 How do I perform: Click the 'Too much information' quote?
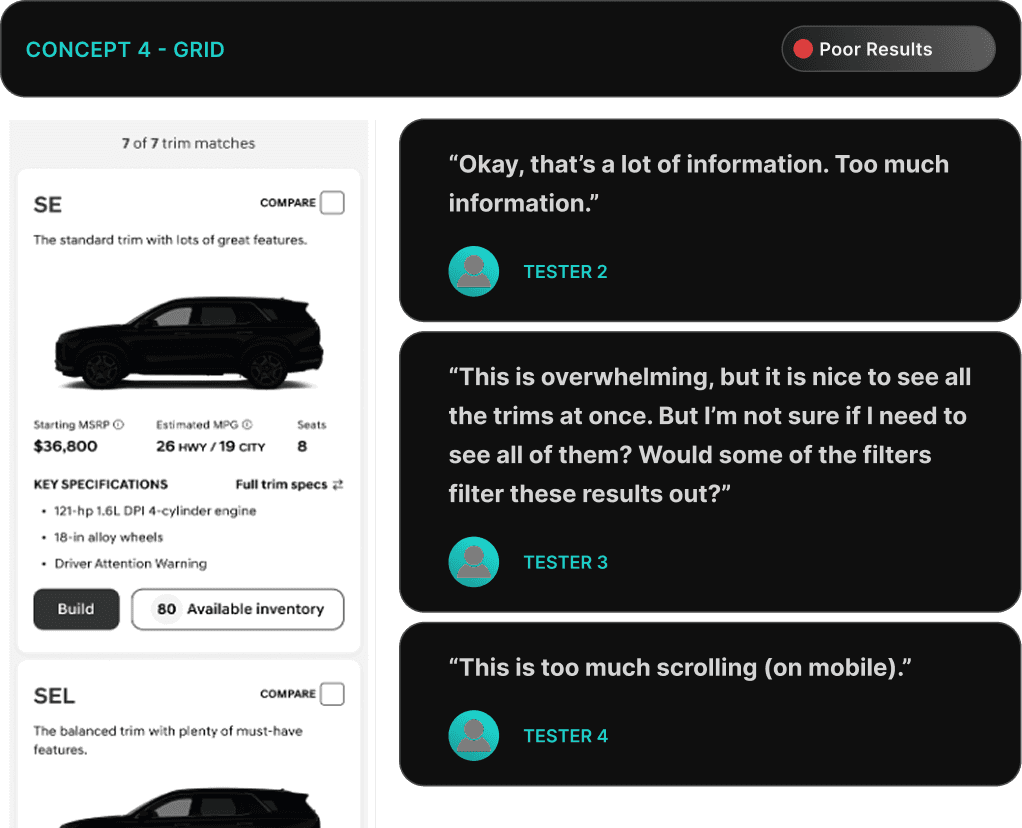(x=699, y=184)
